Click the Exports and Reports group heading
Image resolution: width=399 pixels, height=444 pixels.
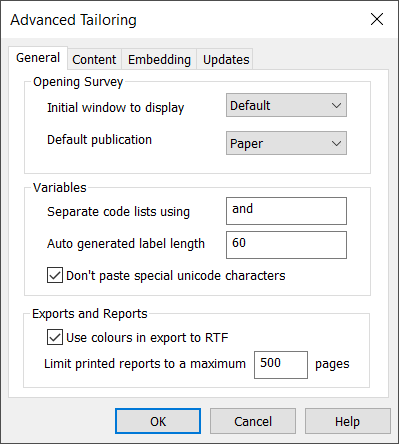pyautogui.click(x=90, y=314)
